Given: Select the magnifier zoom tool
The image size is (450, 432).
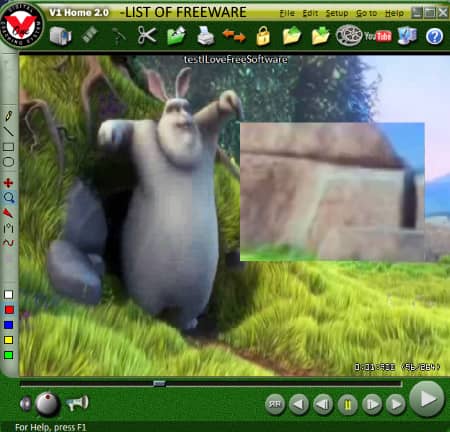Looking at the screenshot, I should tap(9, 198).
